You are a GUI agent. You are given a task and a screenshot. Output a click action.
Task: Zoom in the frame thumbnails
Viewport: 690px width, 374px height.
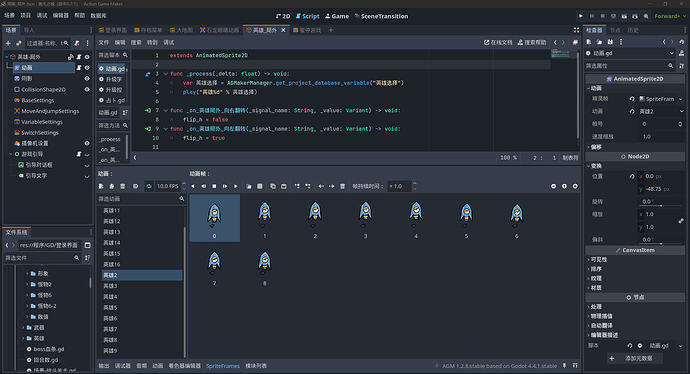(575, 187)
